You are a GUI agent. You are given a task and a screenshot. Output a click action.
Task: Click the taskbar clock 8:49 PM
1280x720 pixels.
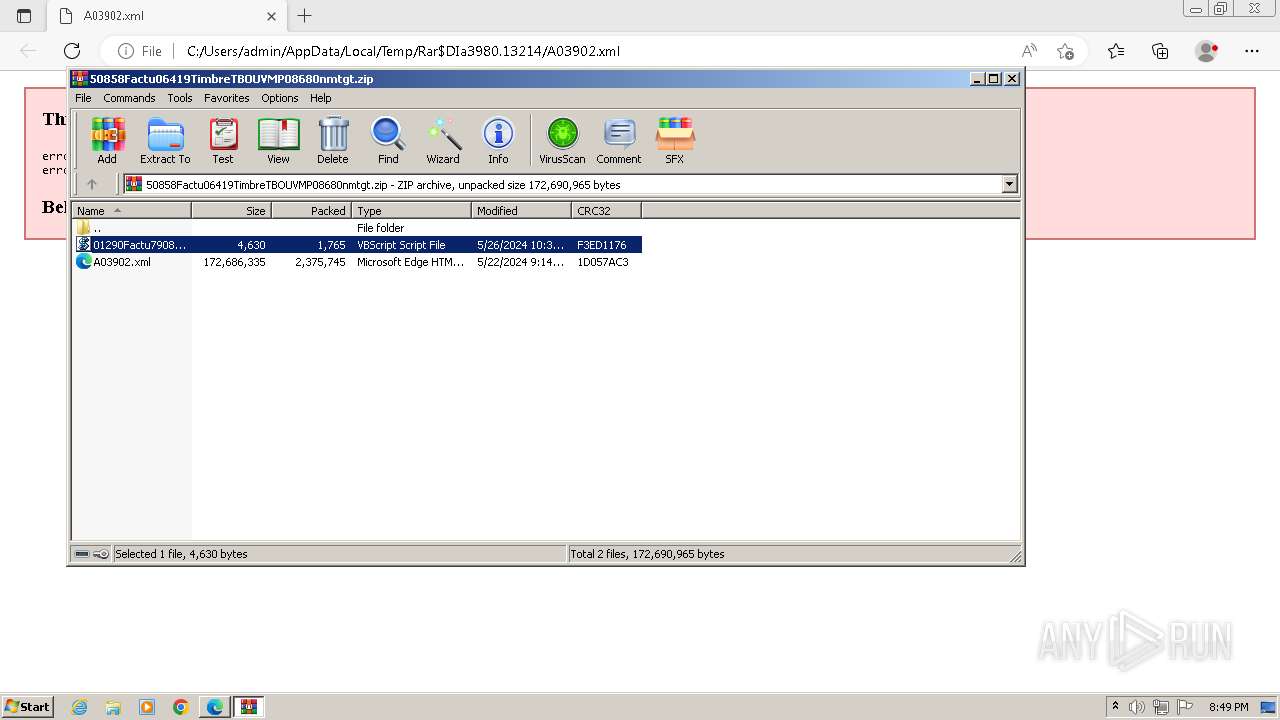[1228, 707]
